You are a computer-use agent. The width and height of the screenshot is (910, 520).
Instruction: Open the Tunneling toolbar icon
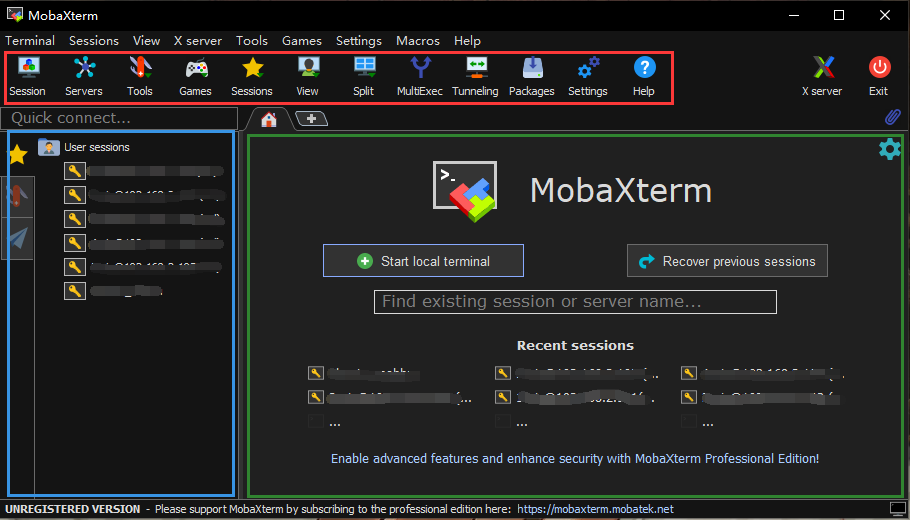coord(475,77)
